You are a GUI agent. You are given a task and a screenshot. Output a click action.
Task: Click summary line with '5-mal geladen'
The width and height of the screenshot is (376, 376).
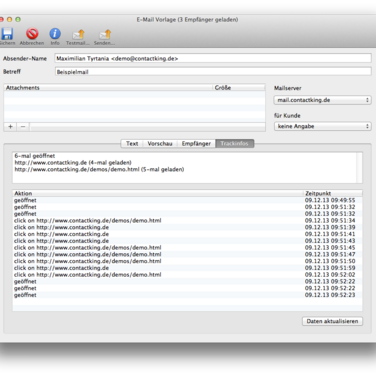(x=99, y=169)
